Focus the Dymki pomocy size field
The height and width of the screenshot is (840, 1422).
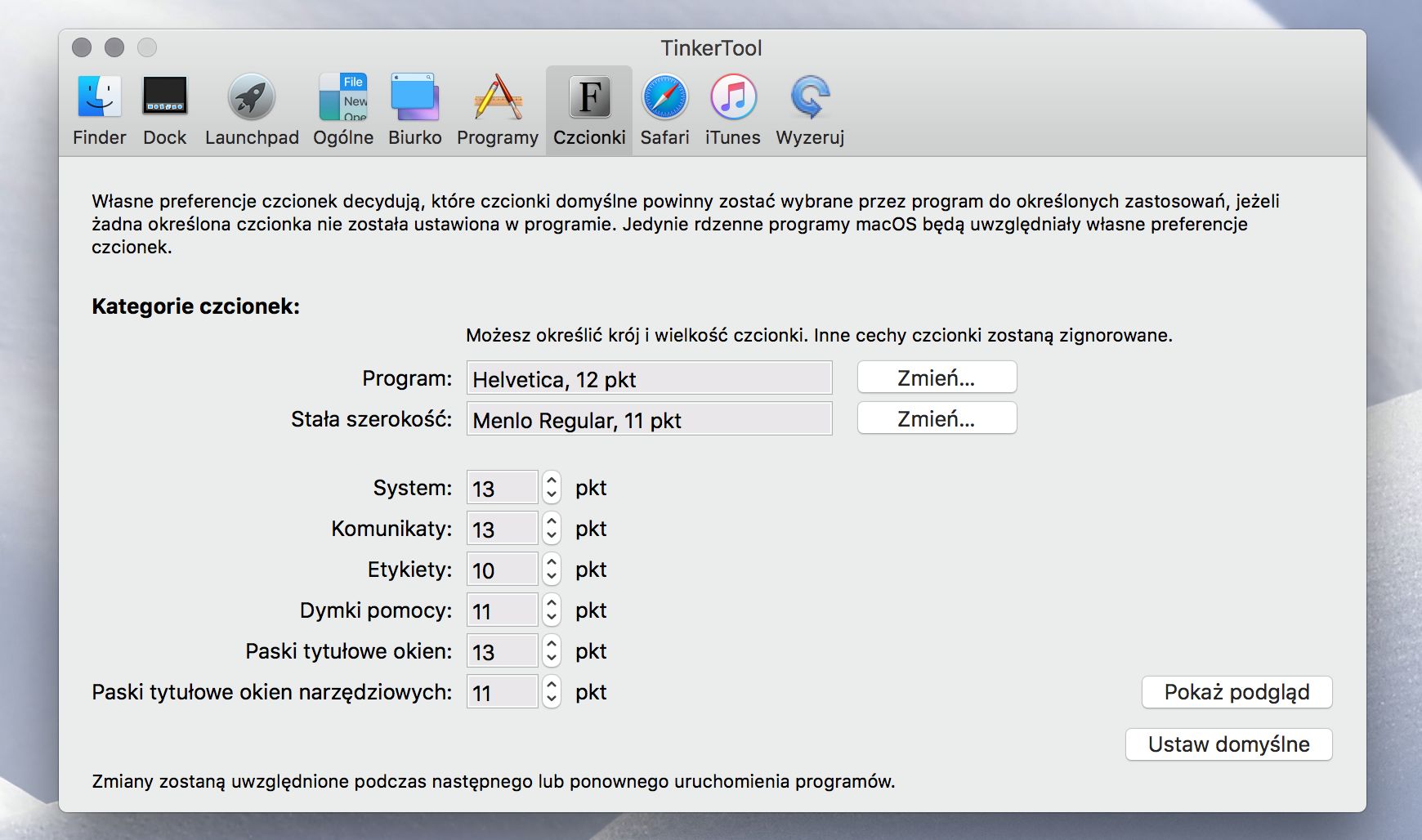click(x=502, y=610)
